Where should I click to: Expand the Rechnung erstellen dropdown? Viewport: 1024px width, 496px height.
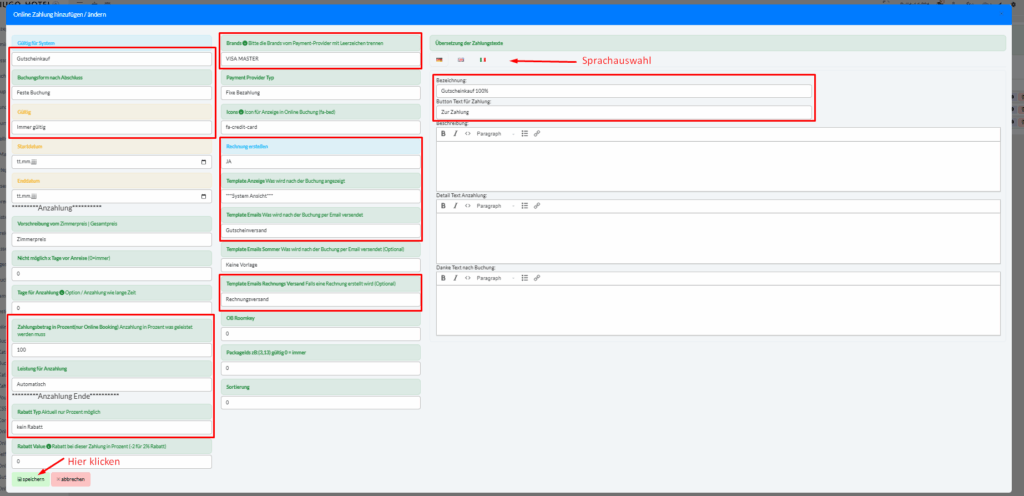(x=319, y=161)
